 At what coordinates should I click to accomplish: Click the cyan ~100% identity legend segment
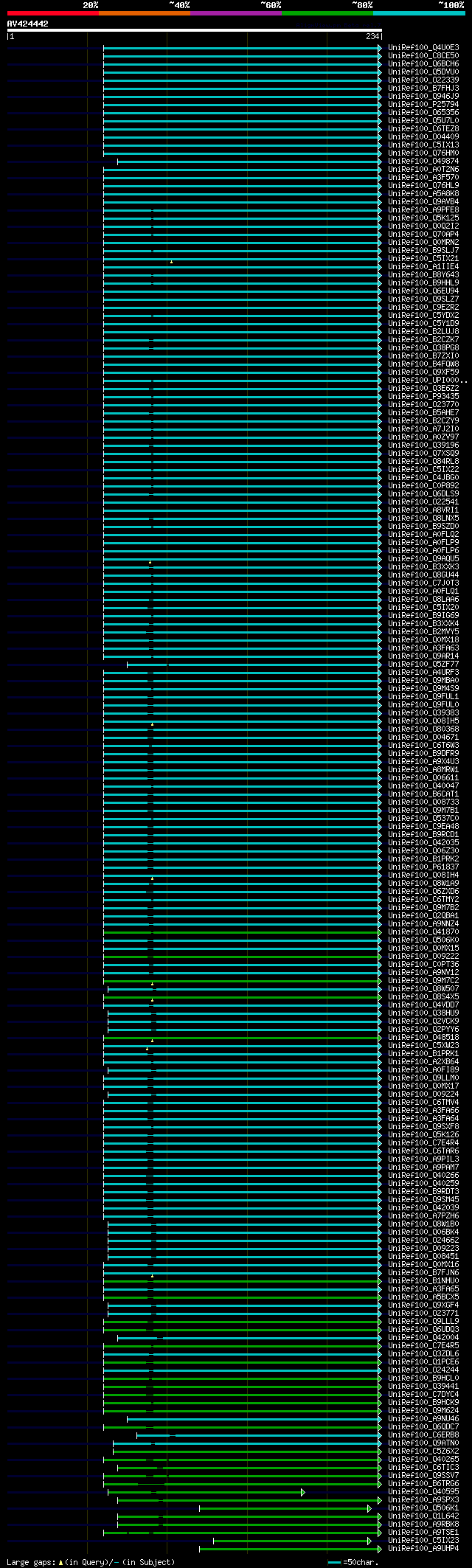[x=419, y=13]
